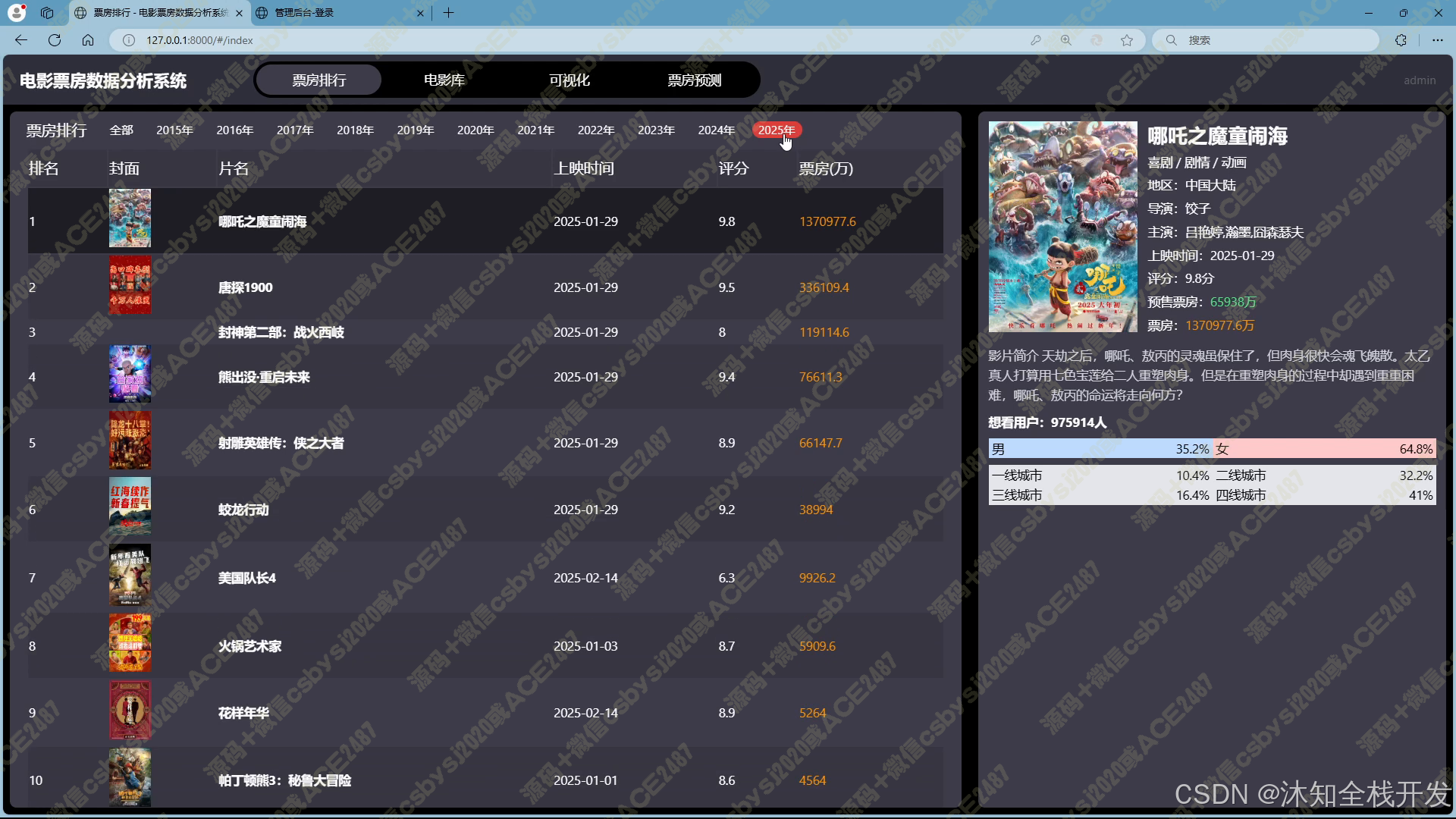Go to browser home icon

pos(88,40)
